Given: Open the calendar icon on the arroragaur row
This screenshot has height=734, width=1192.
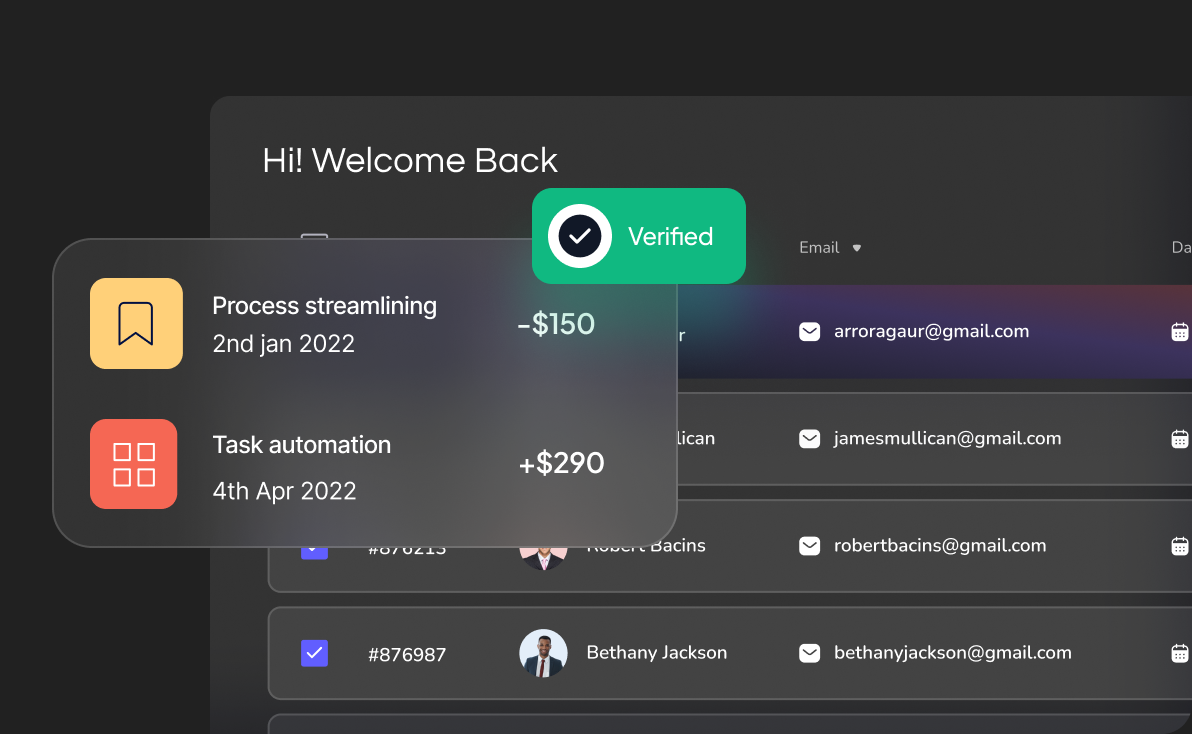Looking at the screenshot, I should pyautogui.click(x=1180, y=331).
